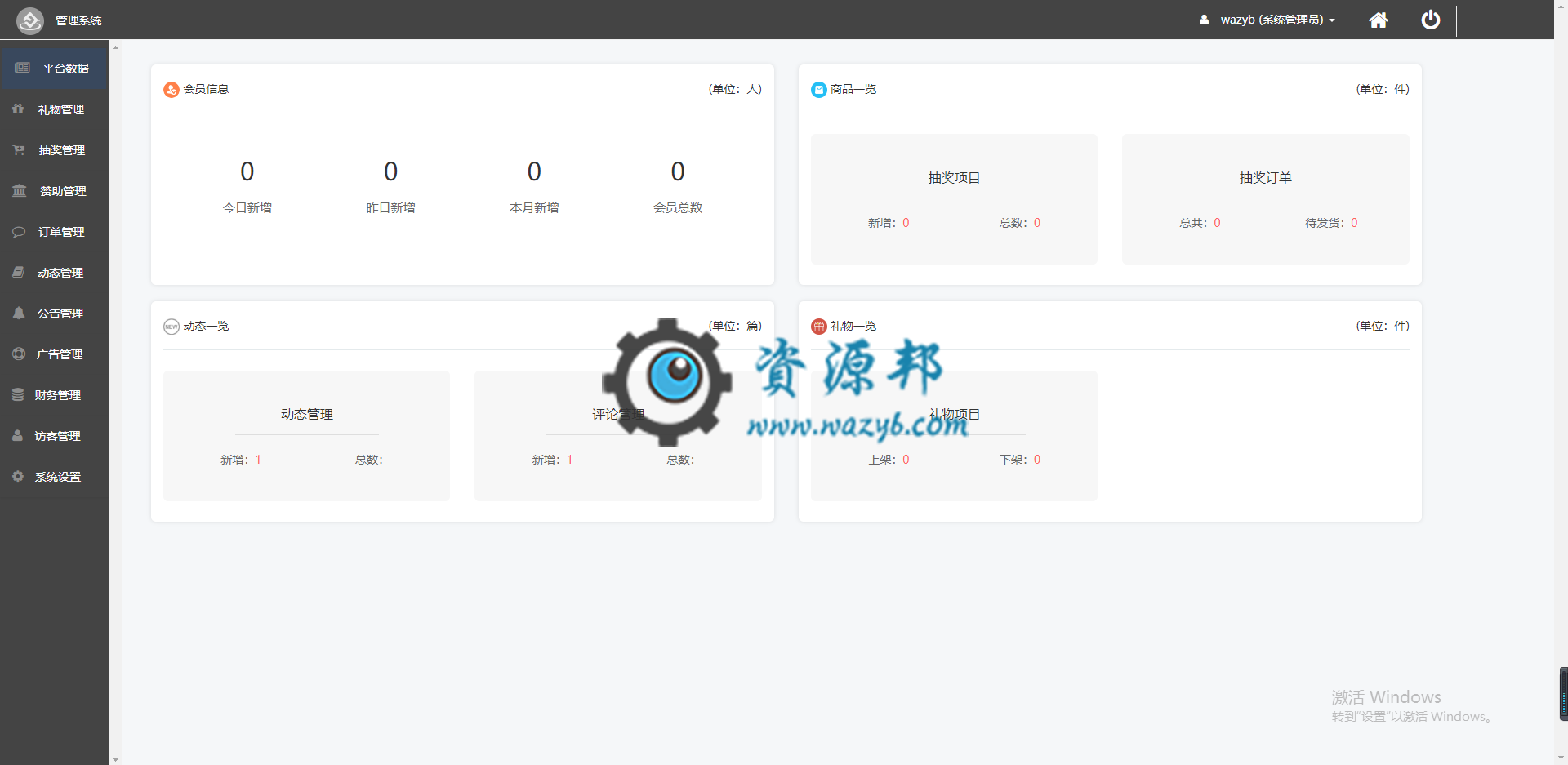Click 新增 value in 抽奖项目 card
The height and width of the screenshot is (765, 1568).
point(906,223)
